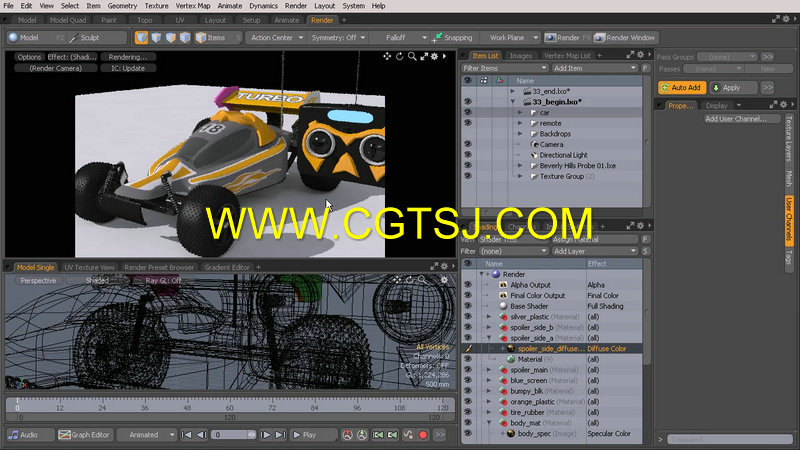Open the Animated keying dropdown
This screenshot has height=450, width=800.
[147, 435]
